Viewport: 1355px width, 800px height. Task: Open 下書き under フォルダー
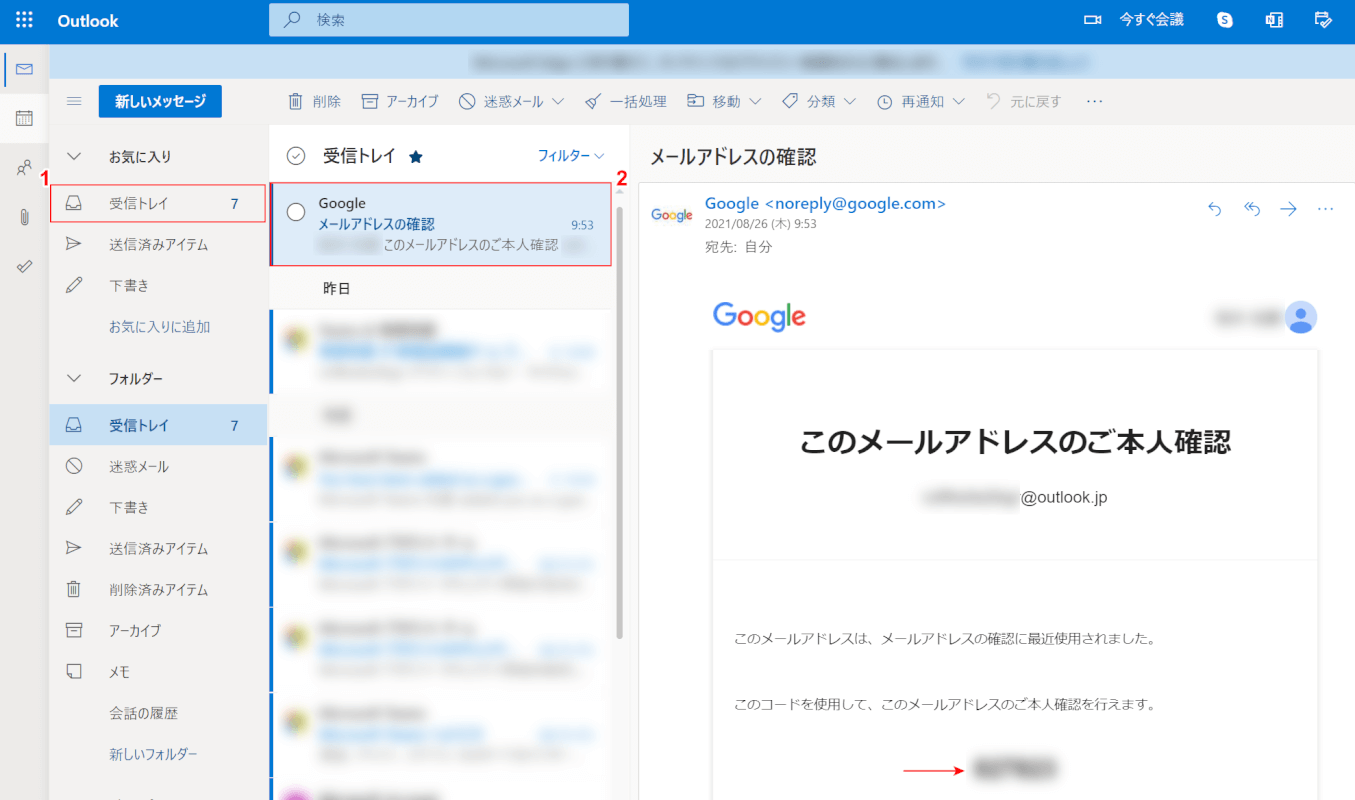pyautogui.click(x=158, y=508)
